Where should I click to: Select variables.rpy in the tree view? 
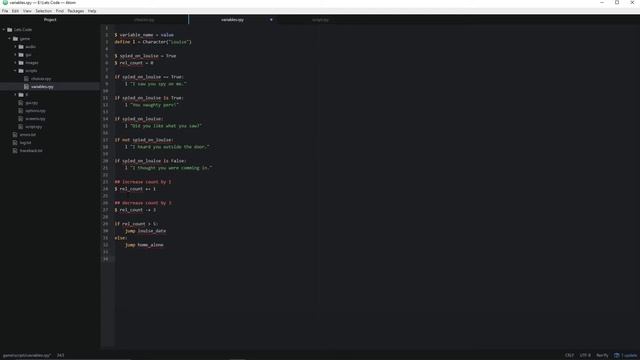(x=42, y=87)
